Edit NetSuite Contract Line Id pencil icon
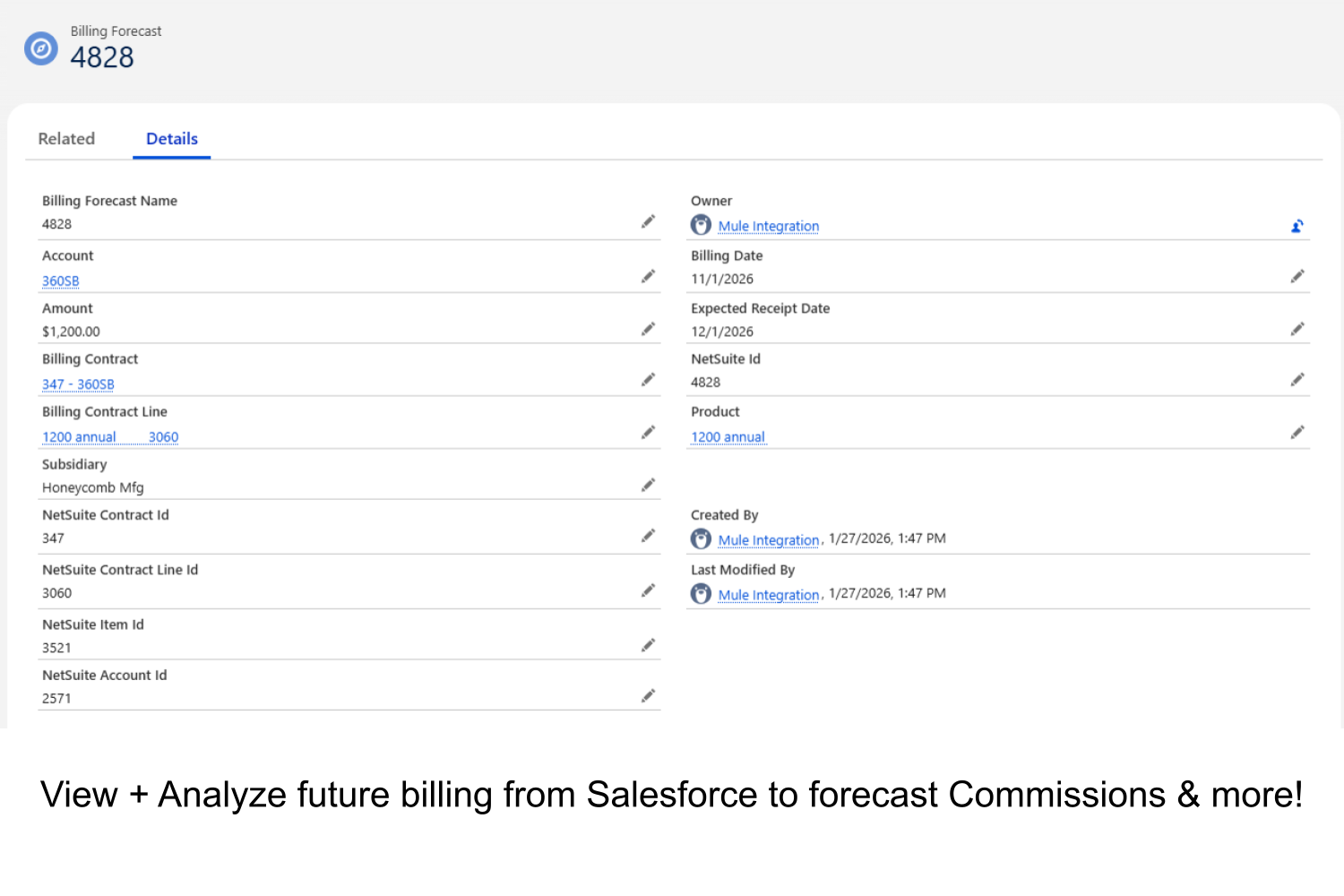Image resolution: width=1344 pixels, height=896 pixels. [648, 590]
